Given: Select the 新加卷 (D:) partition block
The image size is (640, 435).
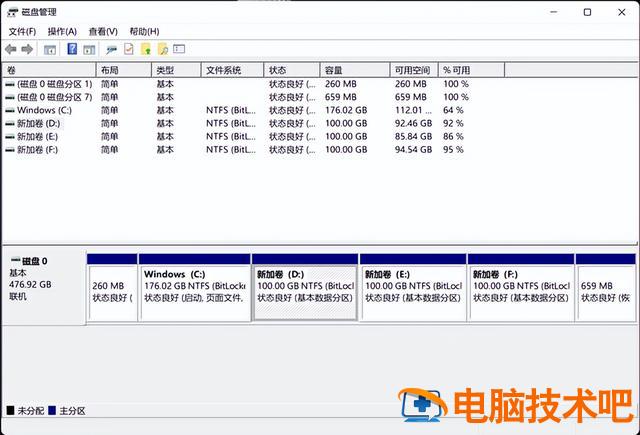Looking at the screenshot, I should [305, 287].
